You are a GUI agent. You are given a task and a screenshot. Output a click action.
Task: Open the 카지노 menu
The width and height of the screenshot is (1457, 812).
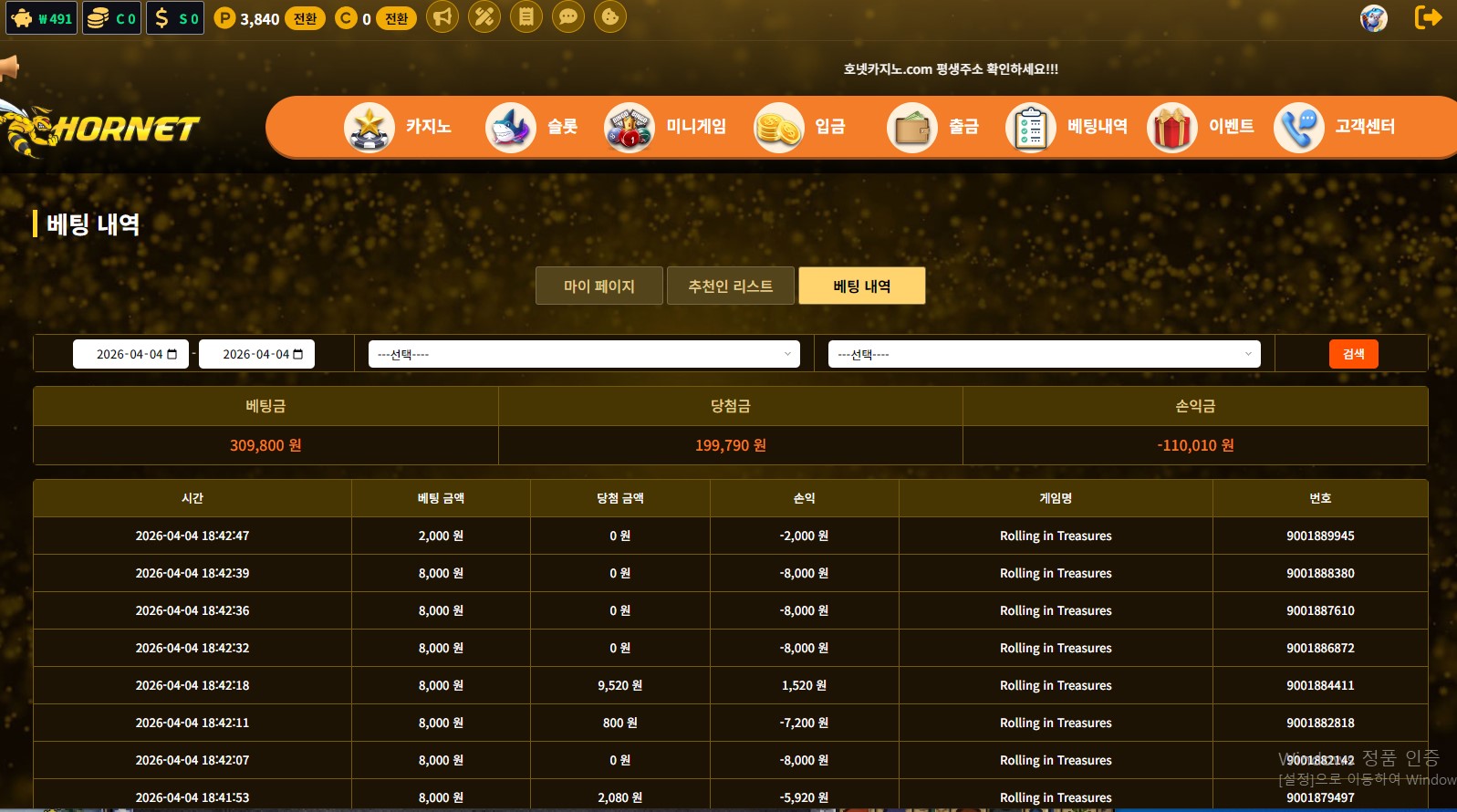coord(399,127)
